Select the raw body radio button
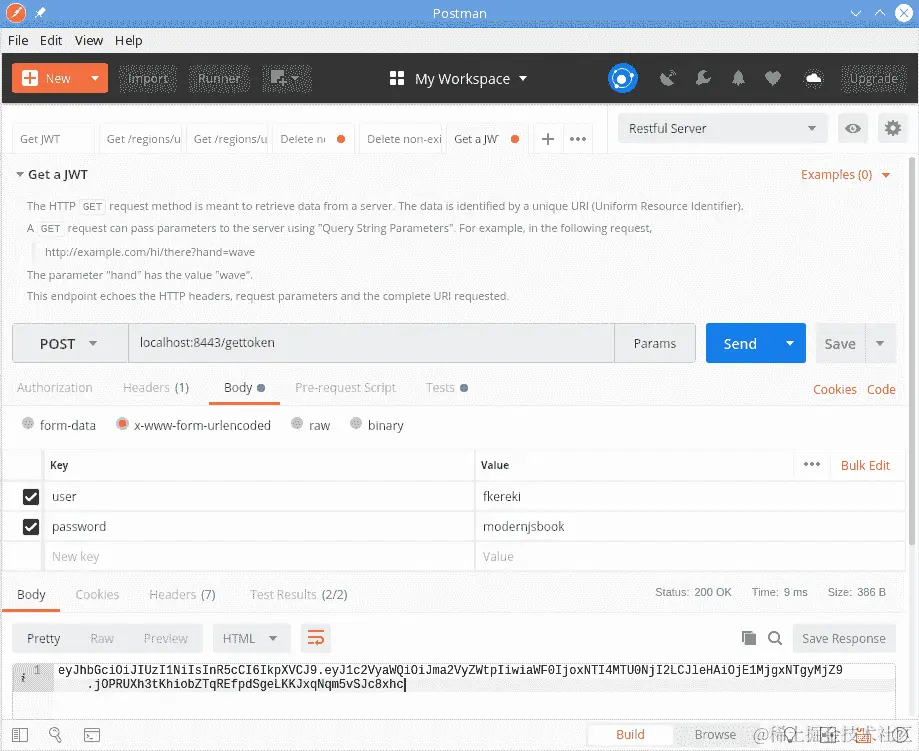The width and height of the screenshot is (919, 751). 297,423
